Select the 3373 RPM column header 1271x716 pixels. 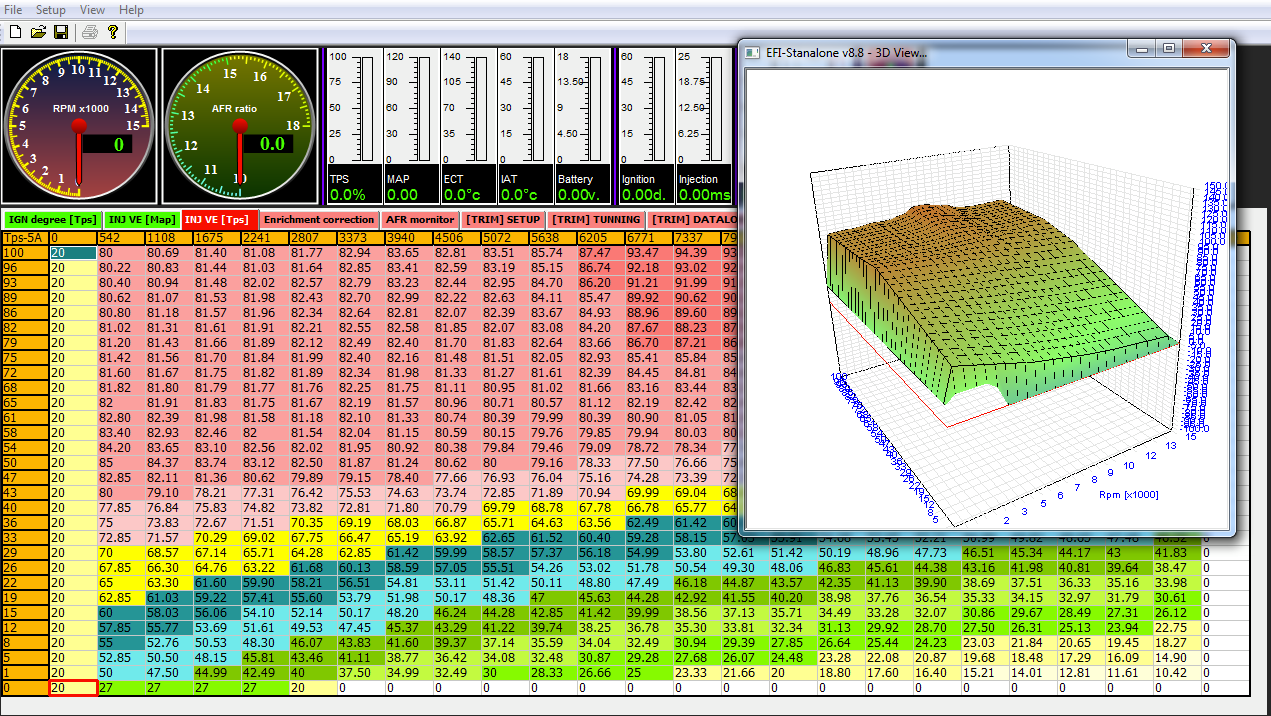click(x=361, y=239)
